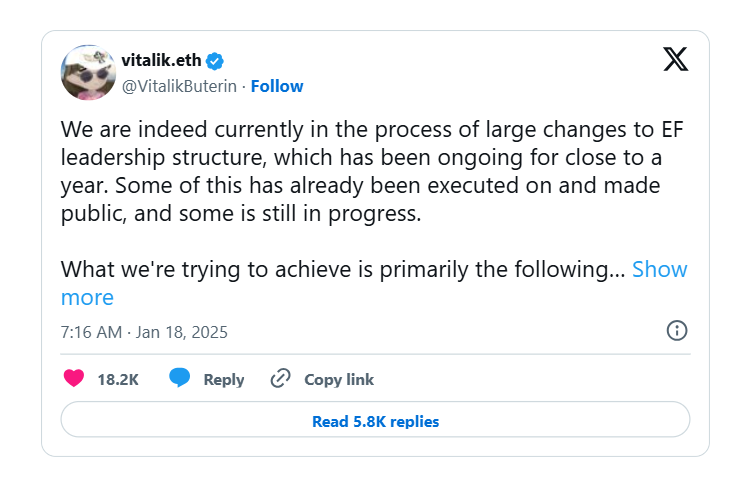Open the @VitalikButerin handle link
This screenshot has width=740, height=487.
[180, 86]
